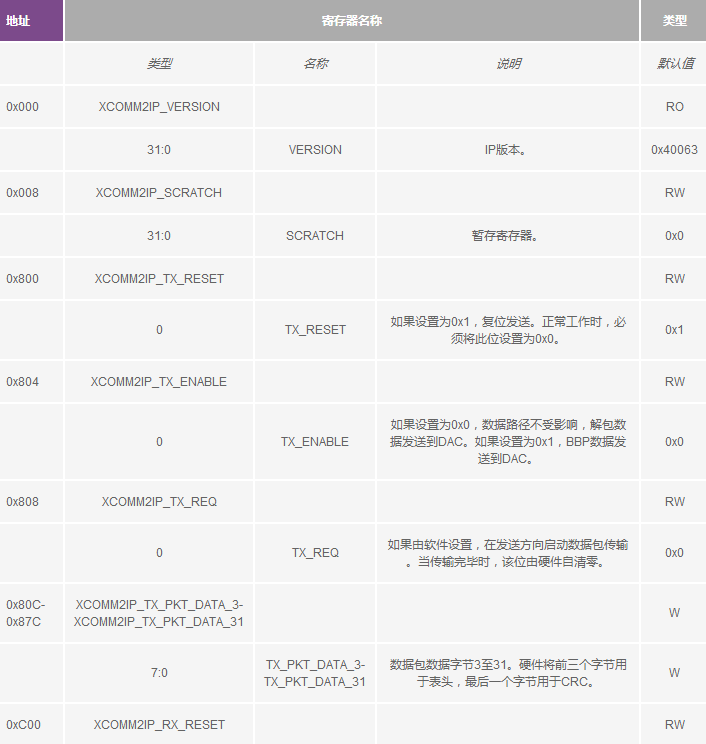Click the 0x80C-0x87C address range
This screenshot has height=744, width=706.
(x=25, y=613)
